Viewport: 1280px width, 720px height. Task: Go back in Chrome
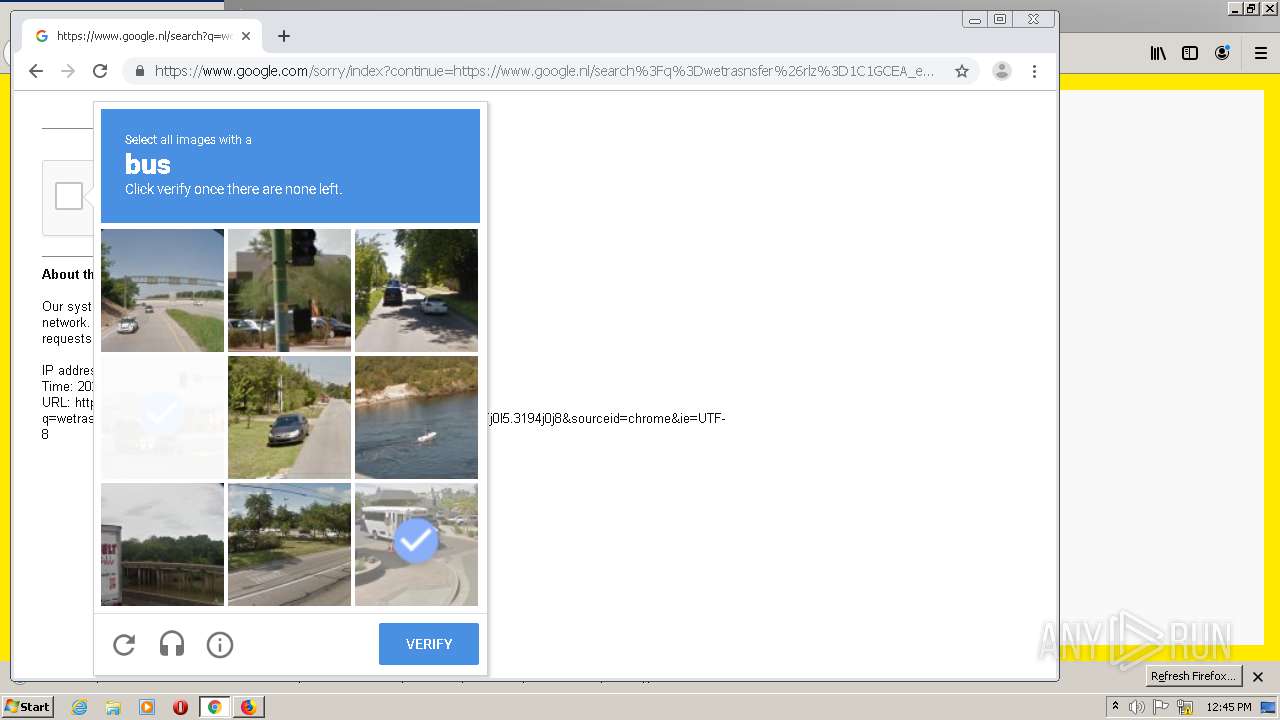coord(36,71)
